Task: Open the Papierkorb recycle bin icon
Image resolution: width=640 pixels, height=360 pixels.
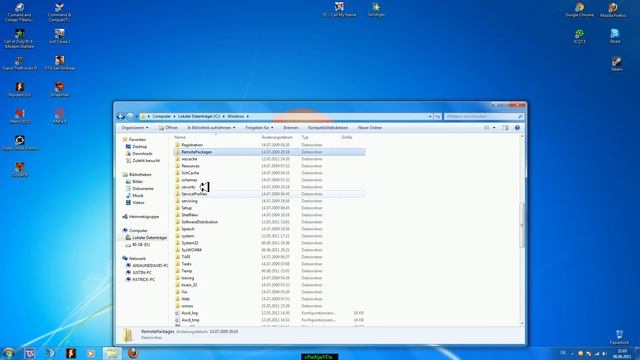Action: tap(619, 338)
